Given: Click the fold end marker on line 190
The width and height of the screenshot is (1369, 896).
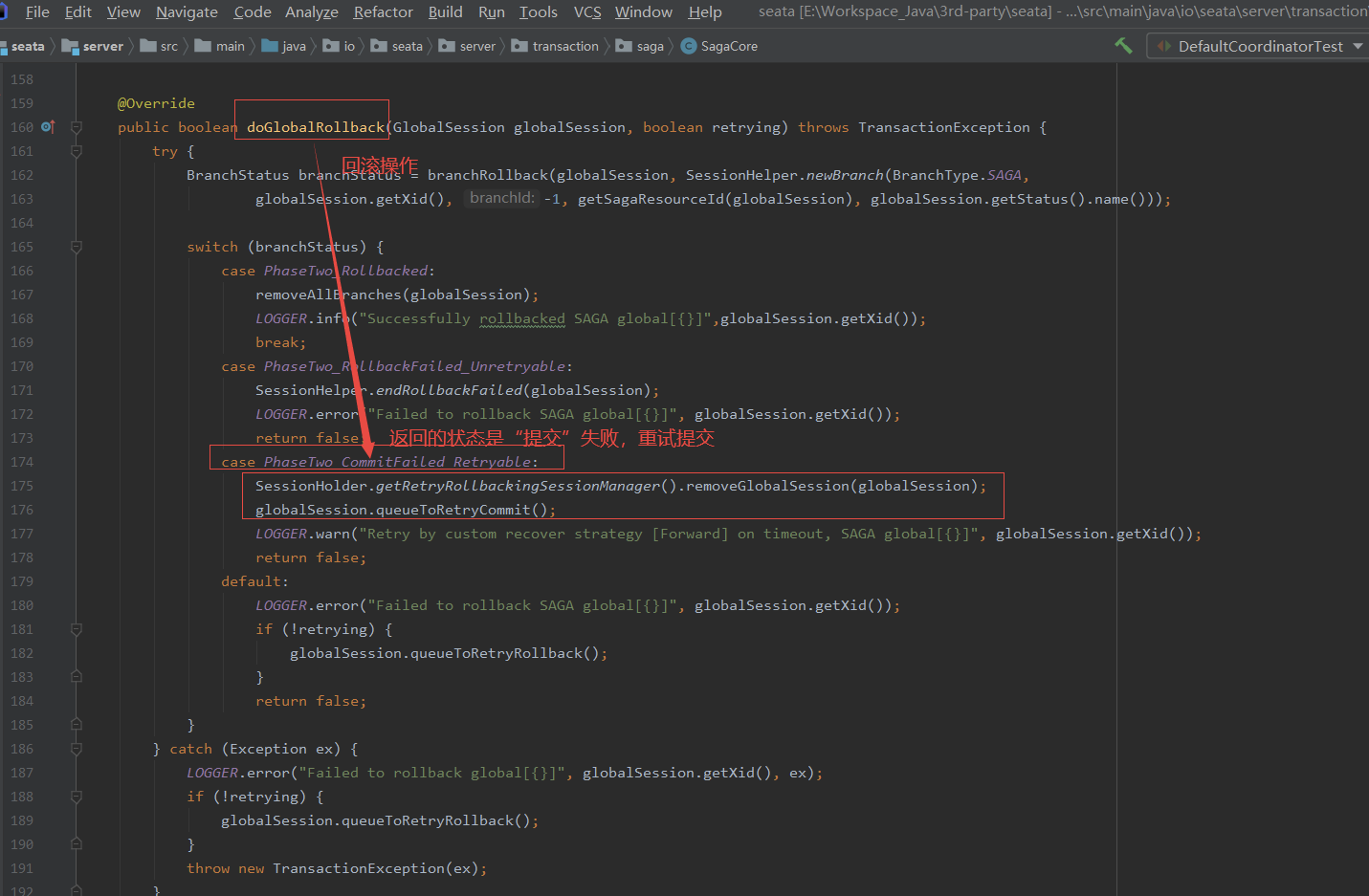Looking at the screenshot, I should click(x=77, y=844).
